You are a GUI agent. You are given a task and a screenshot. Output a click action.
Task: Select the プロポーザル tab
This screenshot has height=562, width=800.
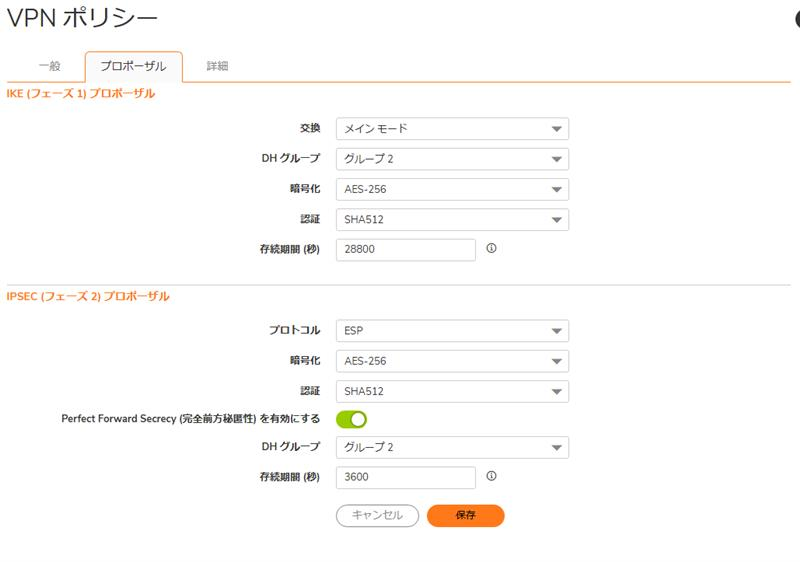[133, 66]
